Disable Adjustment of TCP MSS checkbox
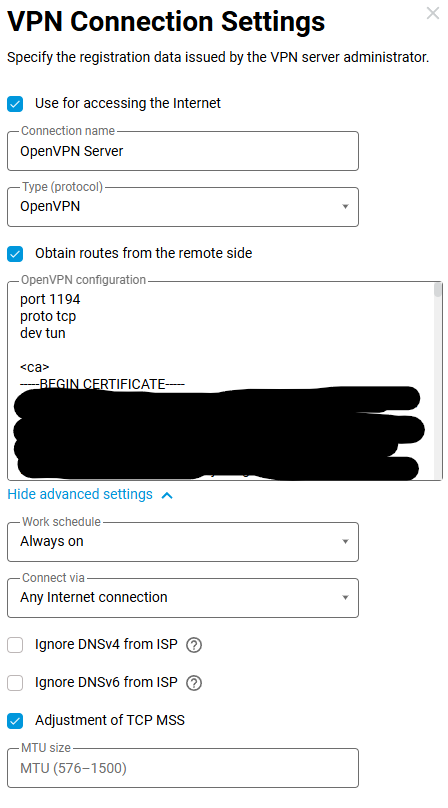 pos(15,720)
